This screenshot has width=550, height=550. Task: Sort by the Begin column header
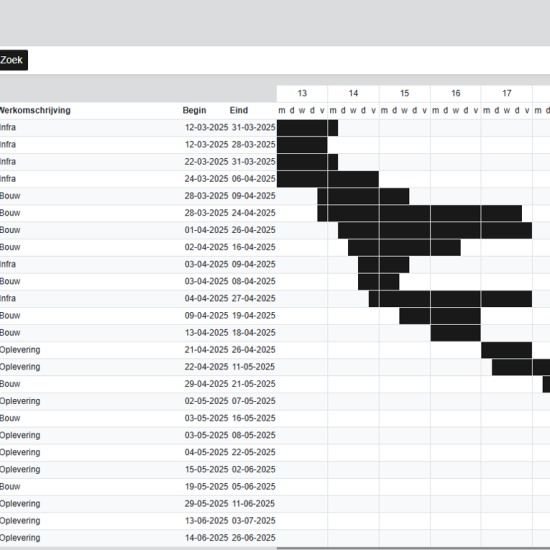pyautogui.click(x=194, y=110)
